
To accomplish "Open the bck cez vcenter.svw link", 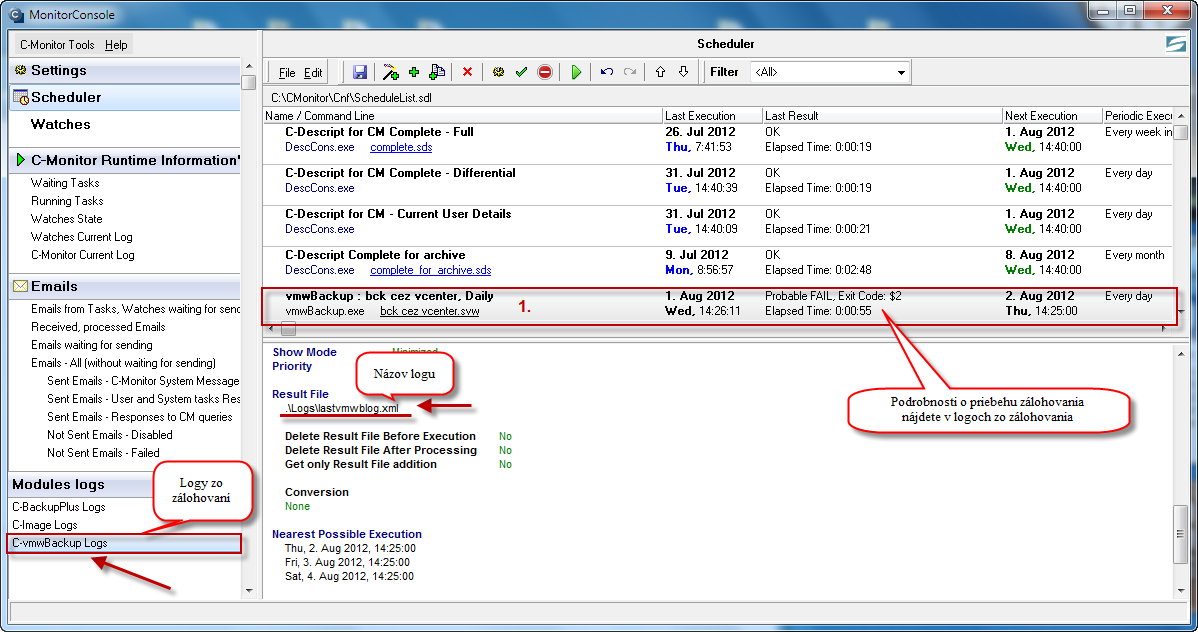I will [x=429, y=311].
